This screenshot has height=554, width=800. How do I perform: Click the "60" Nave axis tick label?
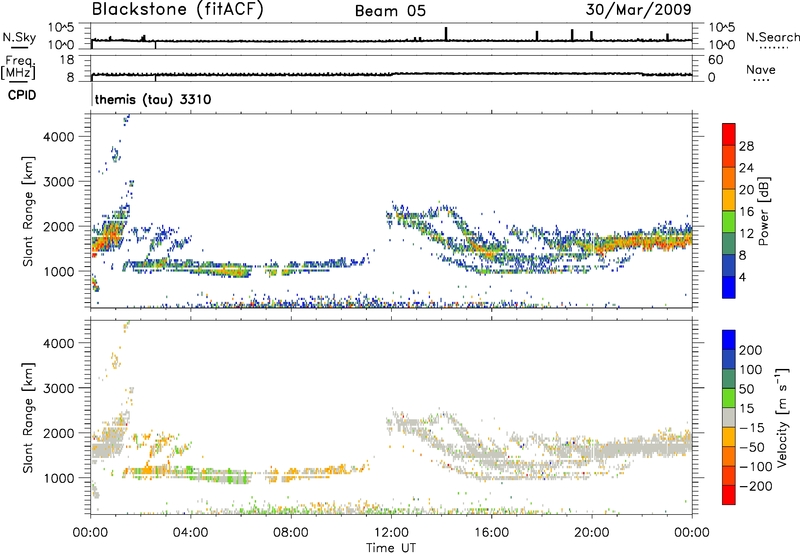pyautogui.click(x=715, y=60)
